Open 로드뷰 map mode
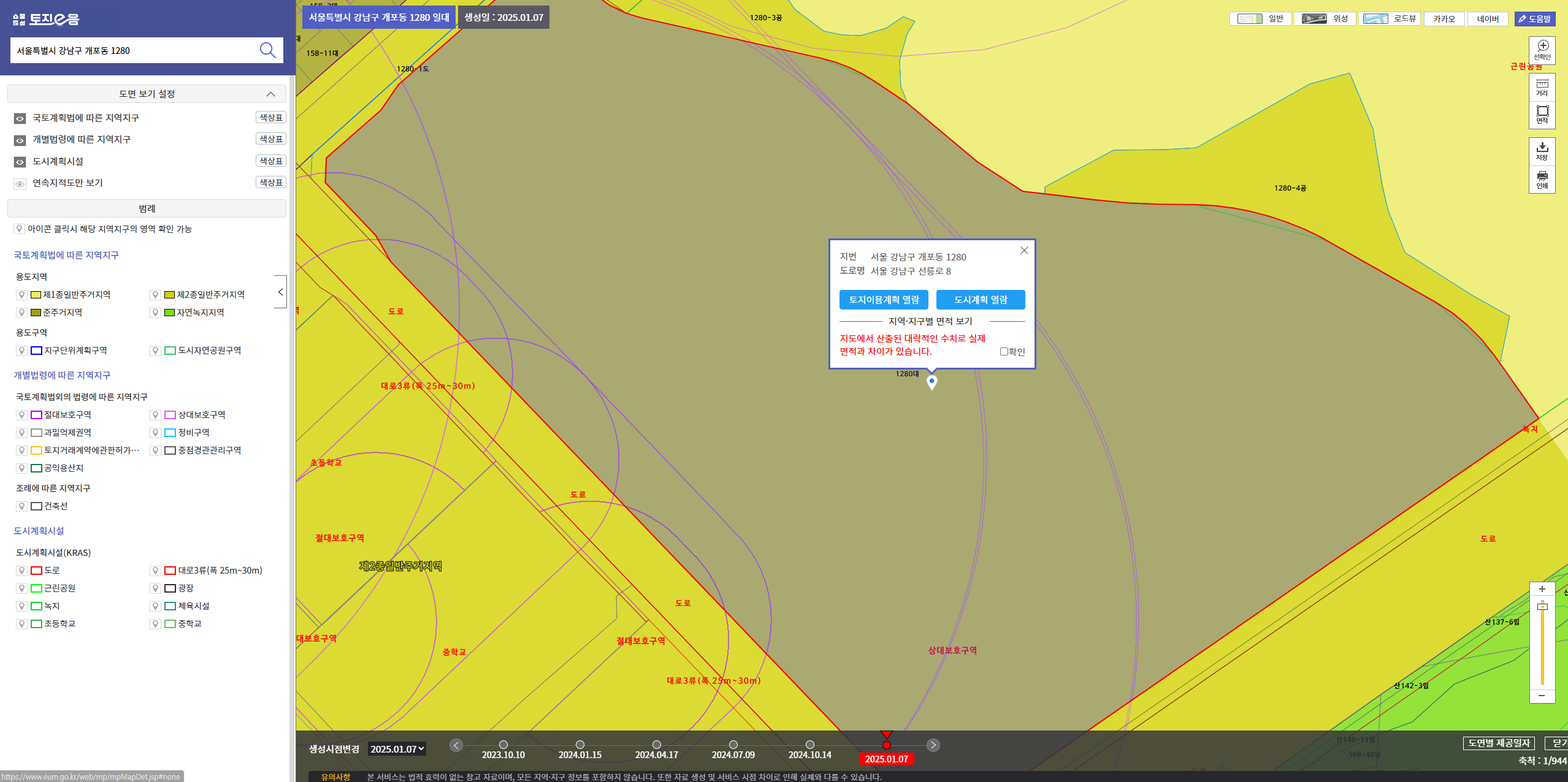Image resolution: width=1568 pixels, height=782 pixels. (1390, 18)
